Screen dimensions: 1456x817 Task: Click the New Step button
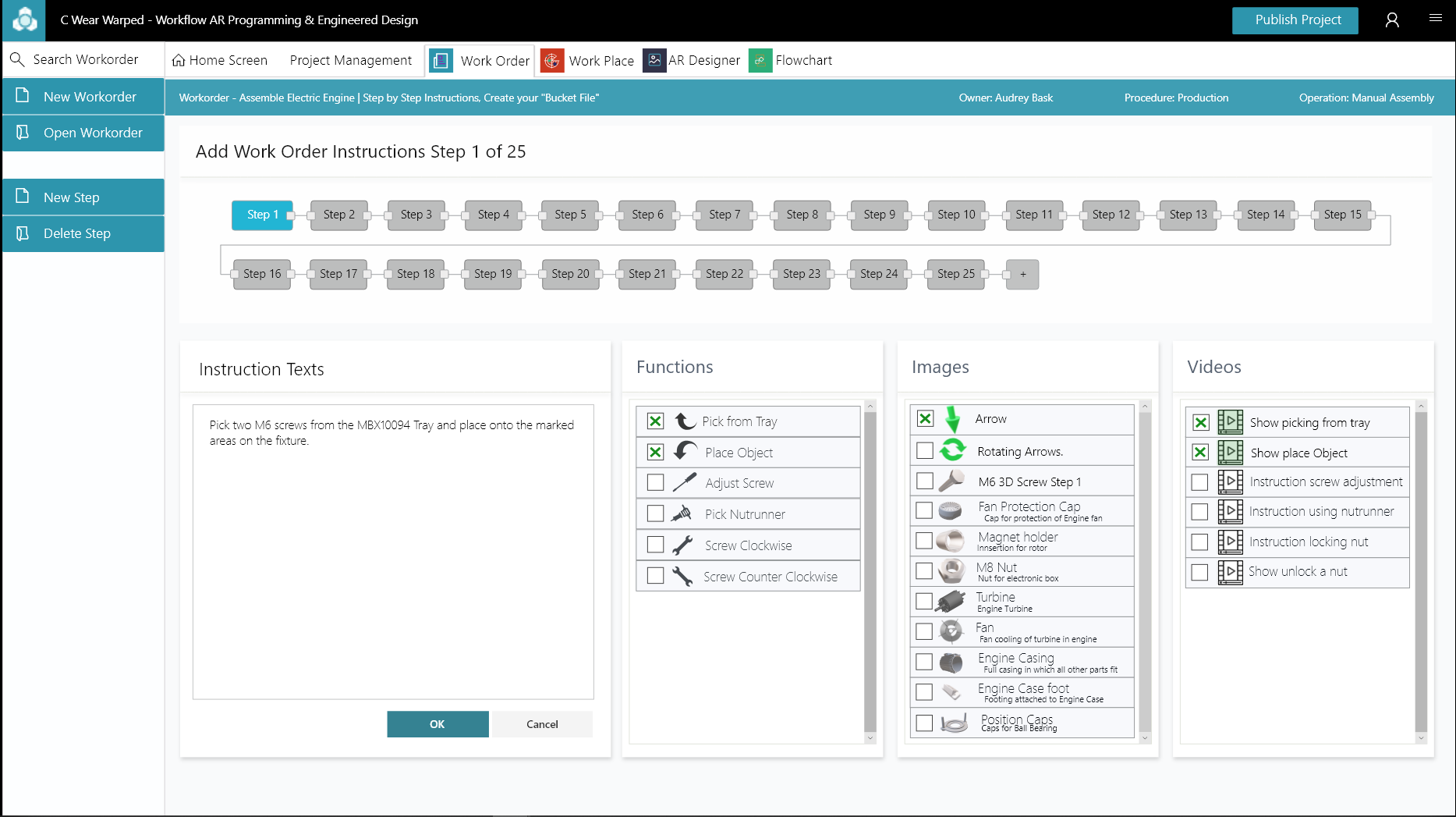(x=83, y=197)
